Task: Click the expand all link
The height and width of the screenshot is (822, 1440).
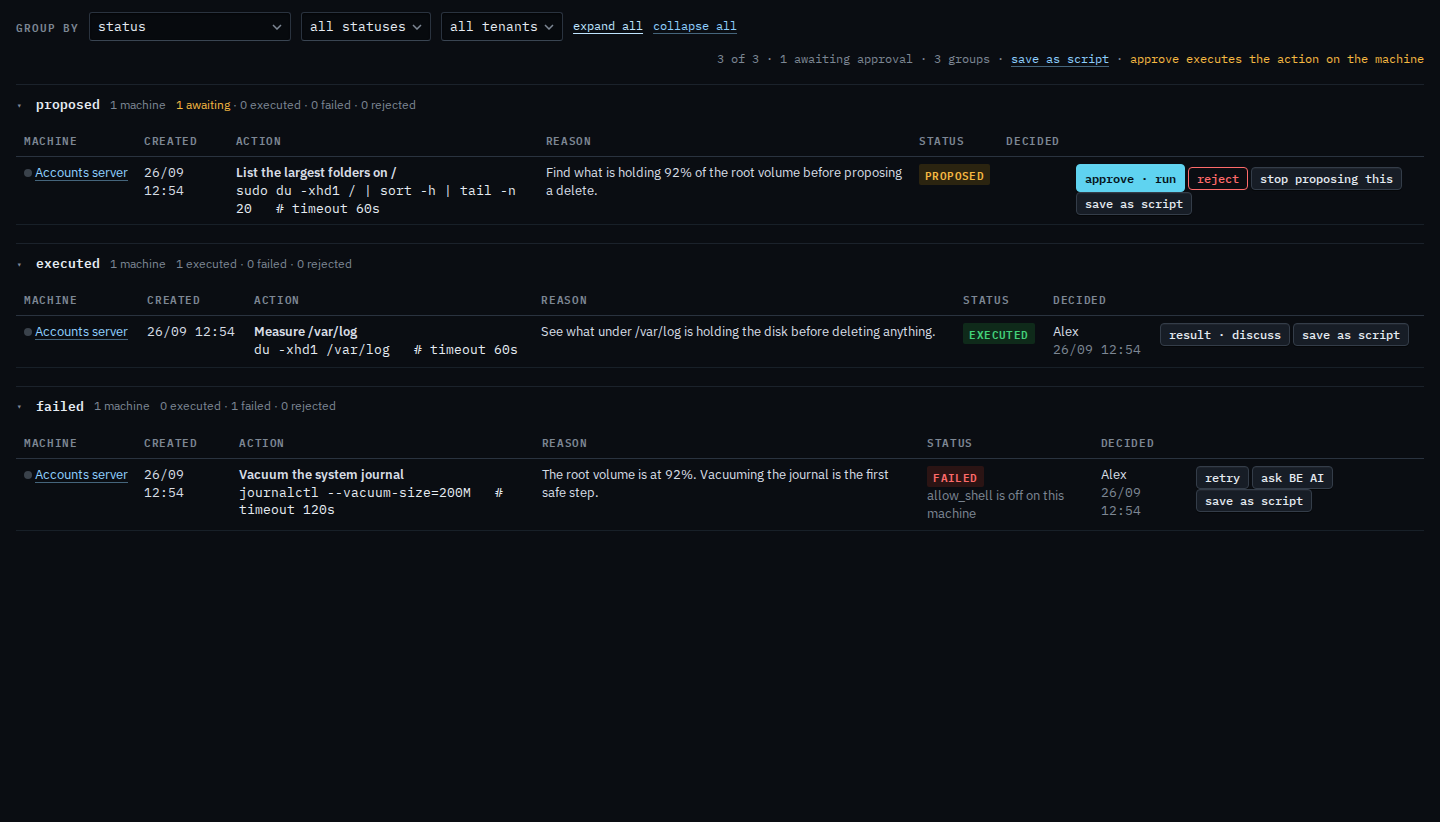Action: [x=608, y=27]
